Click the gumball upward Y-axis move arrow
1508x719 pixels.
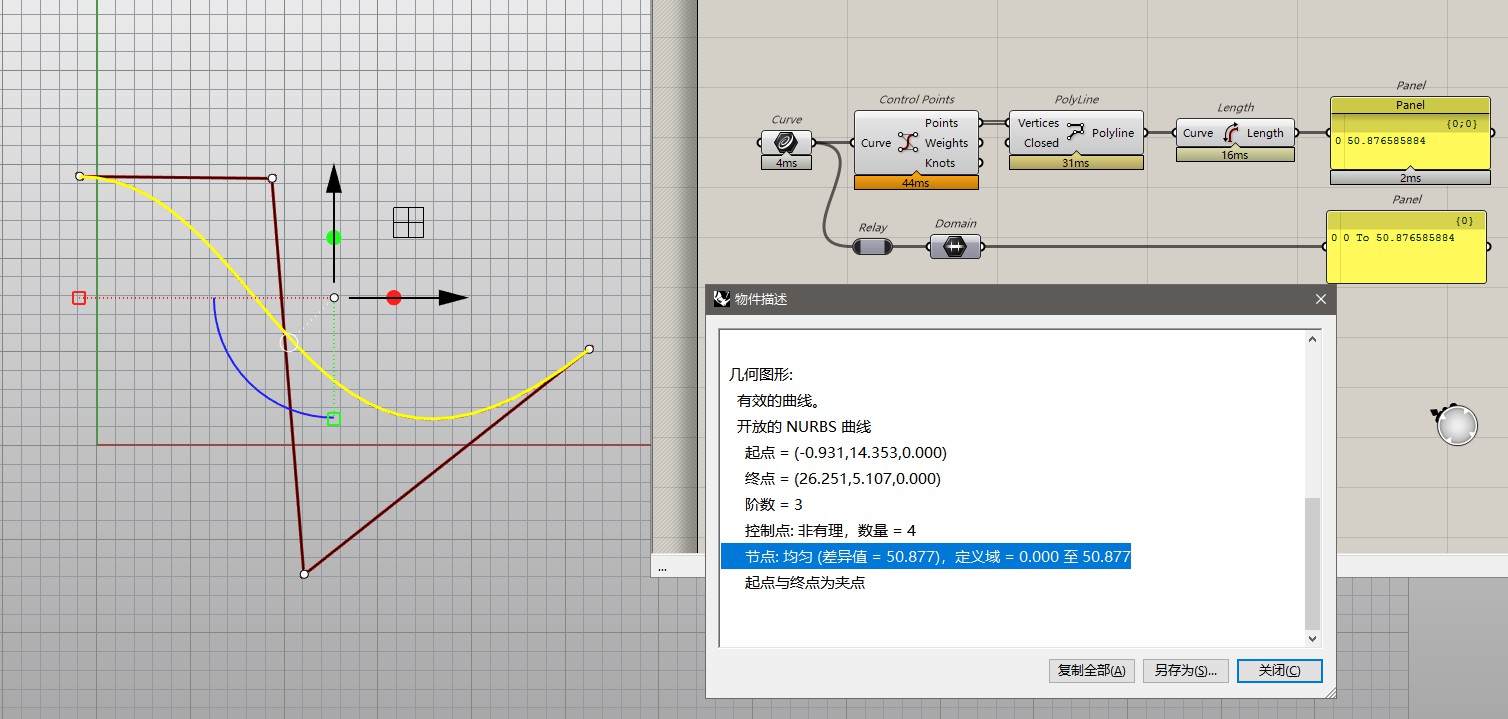(334, 182)
